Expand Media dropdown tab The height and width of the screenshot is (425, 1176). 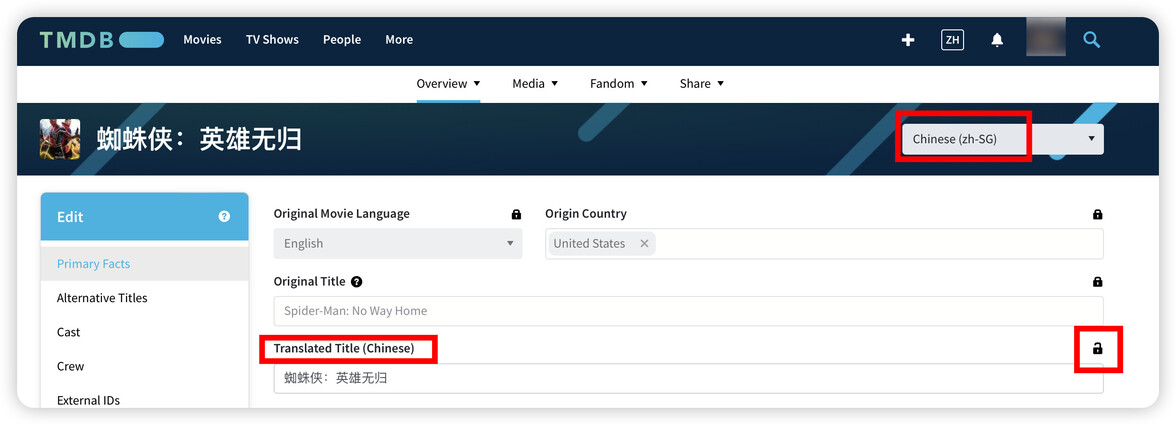[536, 84]
